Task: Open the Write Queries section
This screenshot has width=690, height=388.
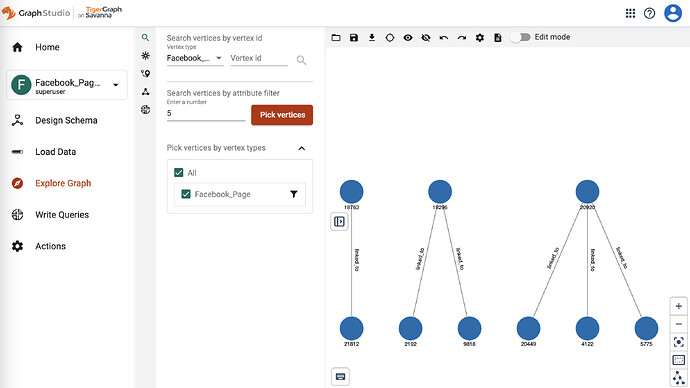Action: pos(62,215)
